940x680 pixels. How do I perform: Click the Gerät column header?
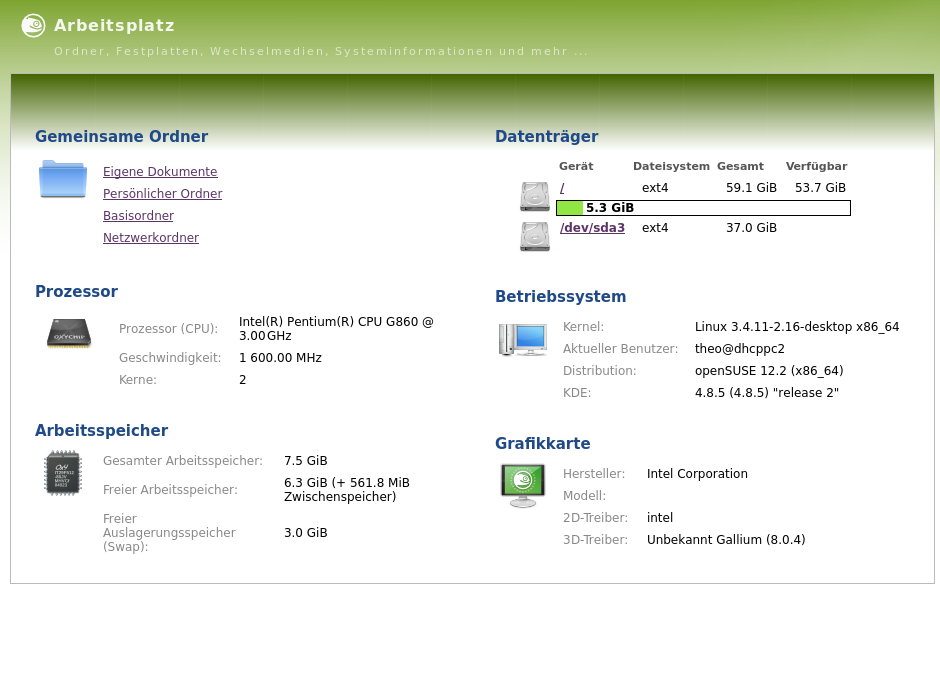(576, 167)
